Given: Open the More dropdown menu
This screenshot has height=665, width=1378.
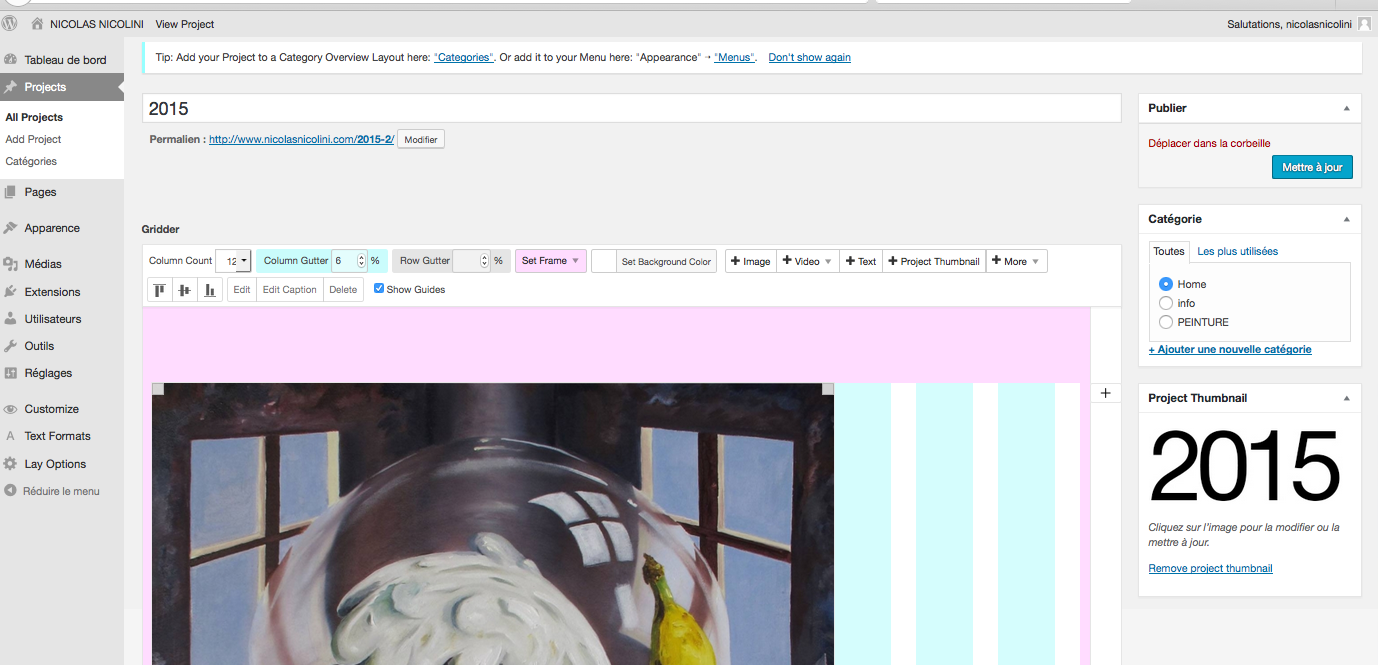Looking at the screenshot, I should pyautogui.click(x=1016, y=261).
